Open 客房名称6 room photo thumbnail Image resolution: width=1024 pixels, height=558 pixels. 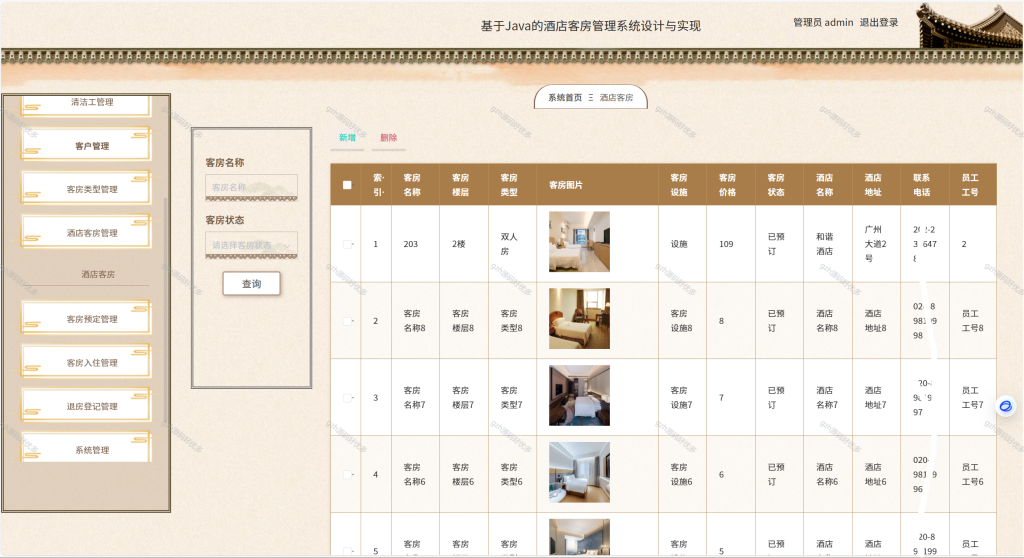click(579, 472)
